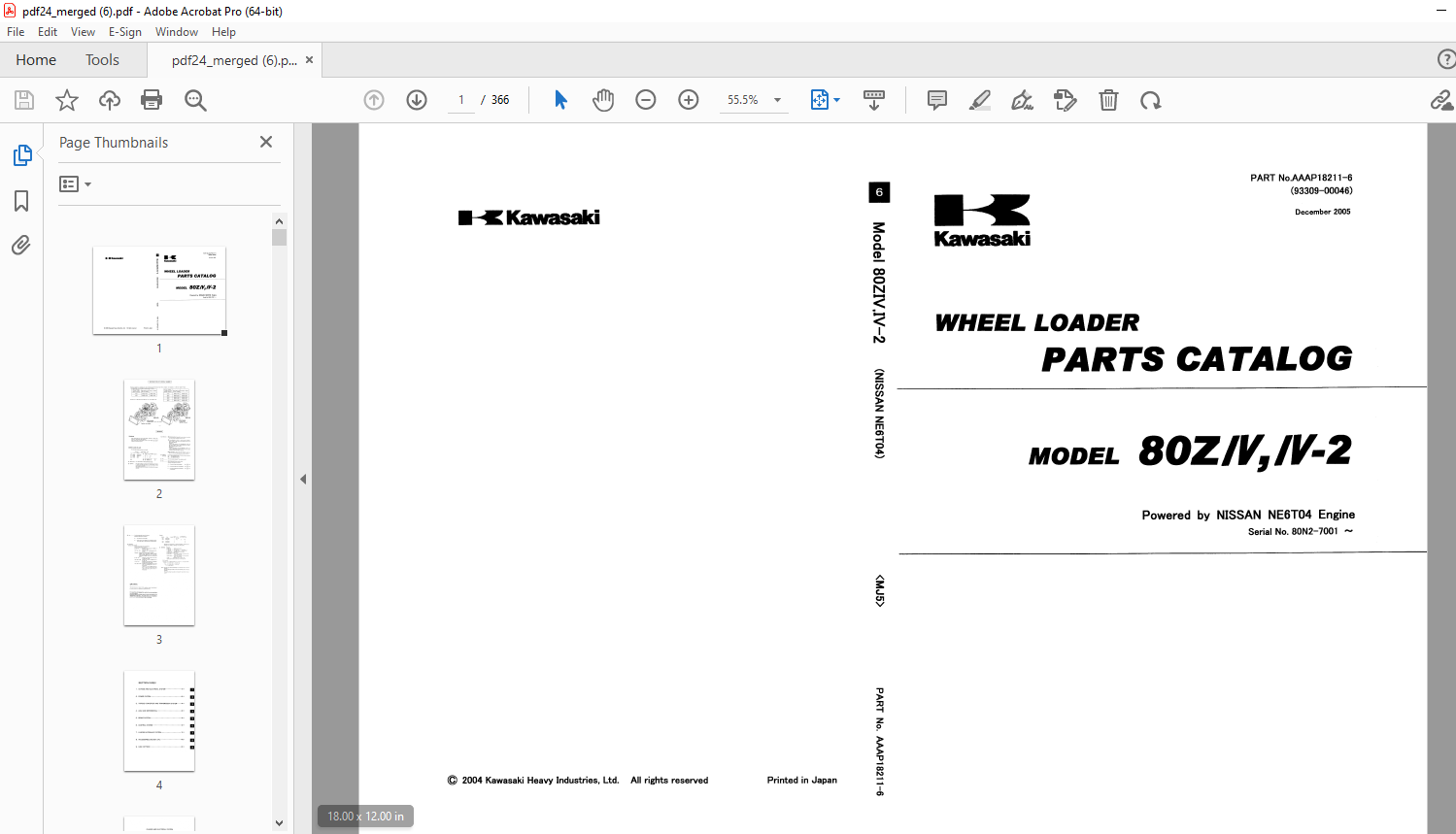Go to next page arrow
Screen dimensions: 1456x834
(x=417, y=100)
